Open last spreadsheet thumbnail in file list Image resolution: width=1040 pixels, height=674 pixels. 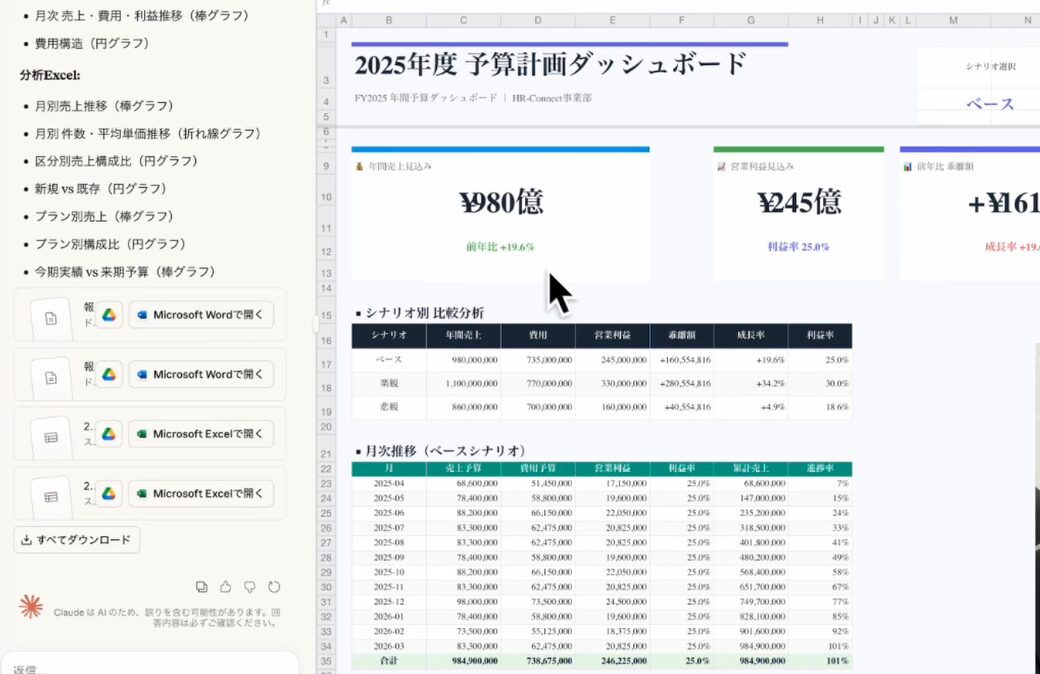[x=51, y=494]
